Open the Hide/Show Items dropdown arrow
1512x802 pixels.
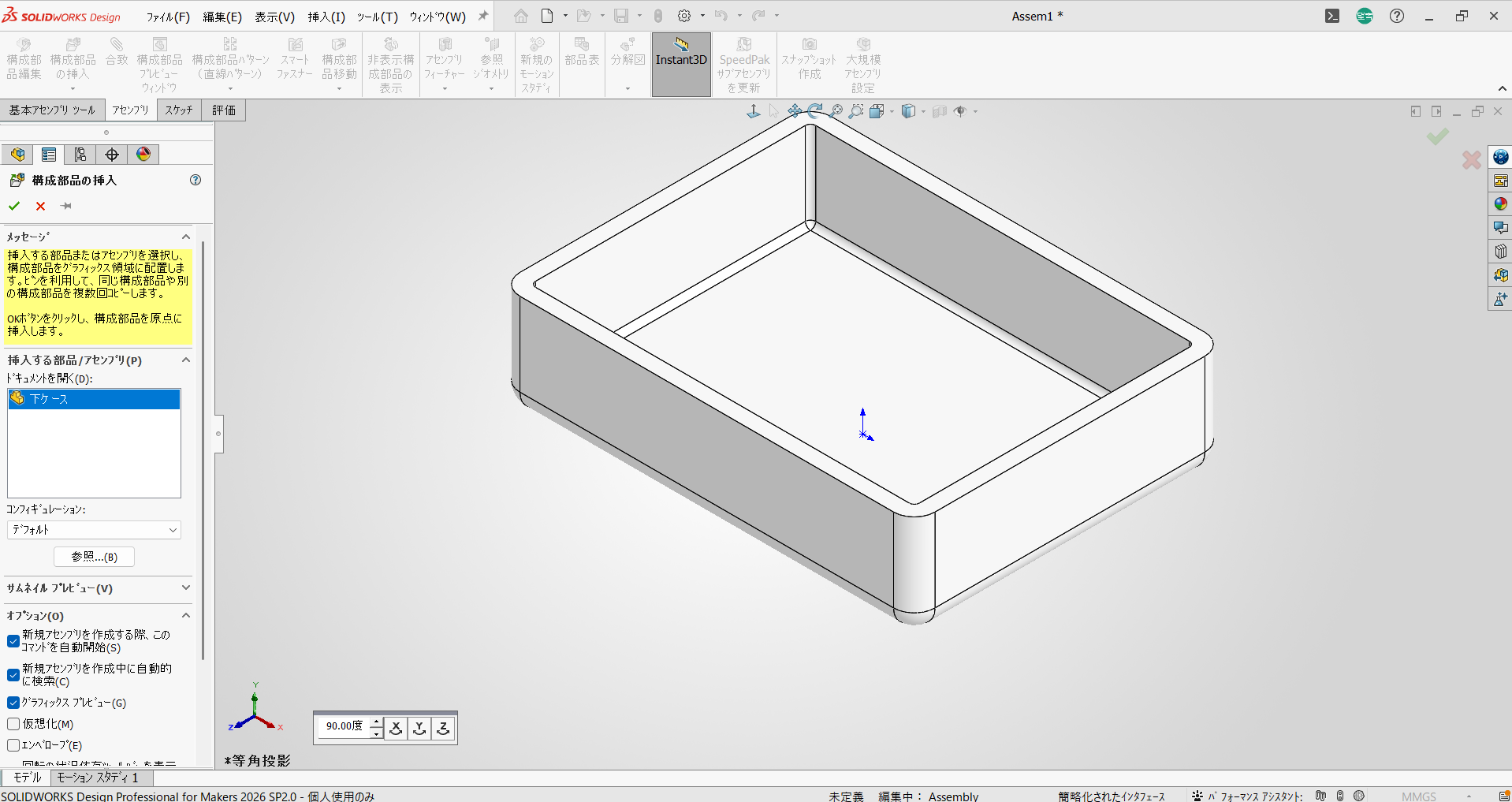975,112
